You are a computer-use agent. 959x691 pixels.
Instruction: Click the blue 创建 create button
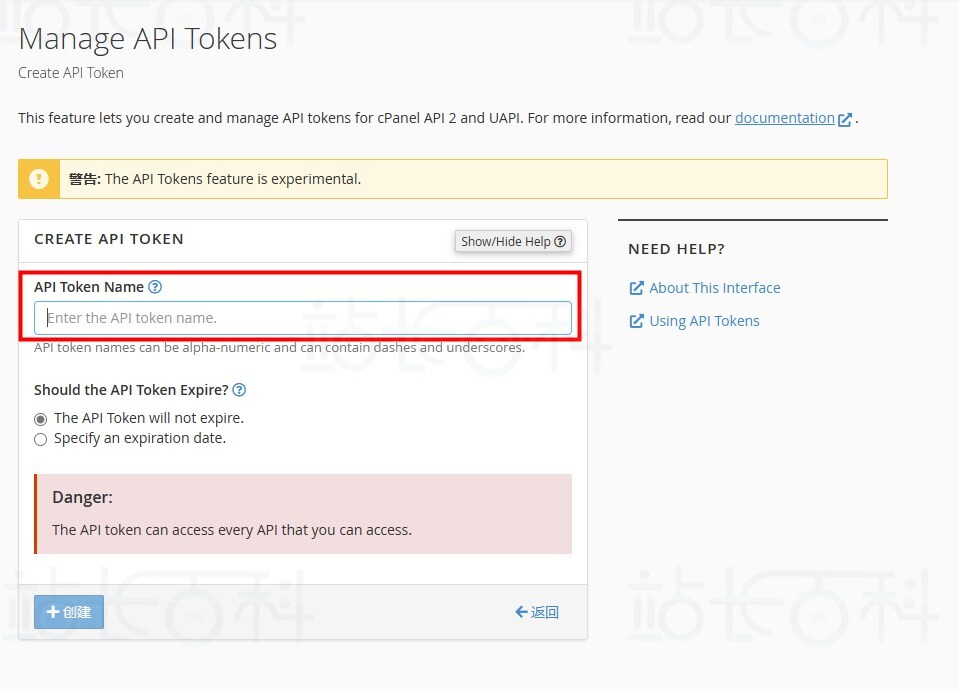pyautogui.click(x=68, y=612)
